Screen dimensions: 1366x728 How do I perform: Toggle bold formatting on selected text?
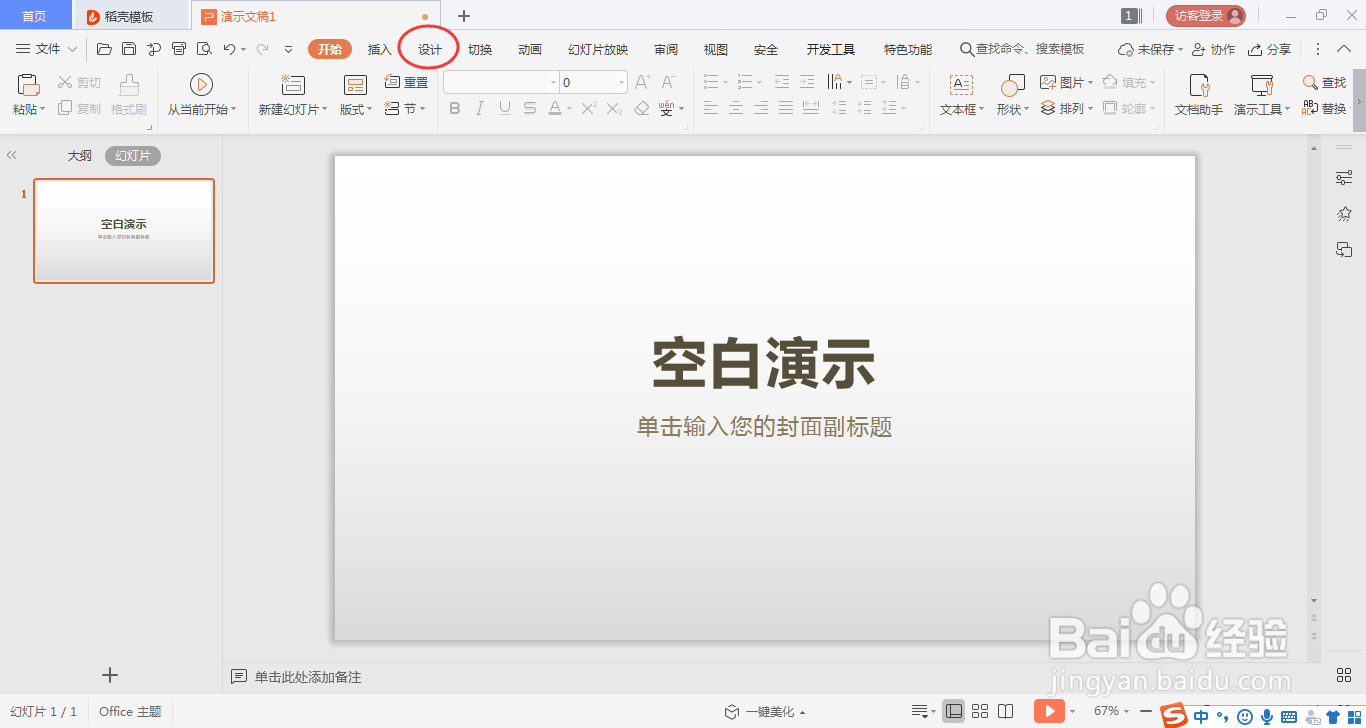click(x=455, y=107)
